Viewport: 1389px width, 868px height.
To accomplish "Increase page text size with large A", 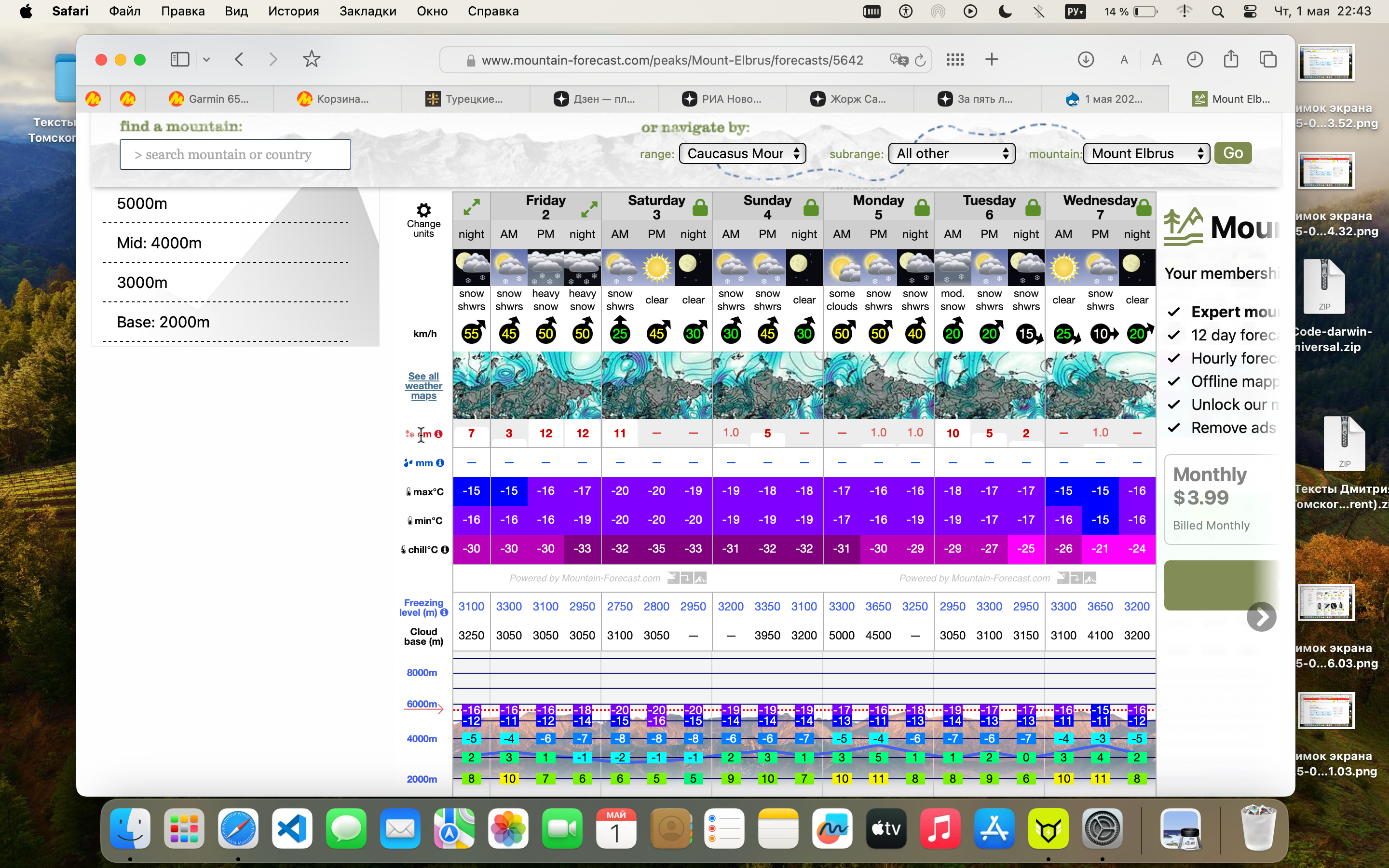I will [x=1157, y=60].
